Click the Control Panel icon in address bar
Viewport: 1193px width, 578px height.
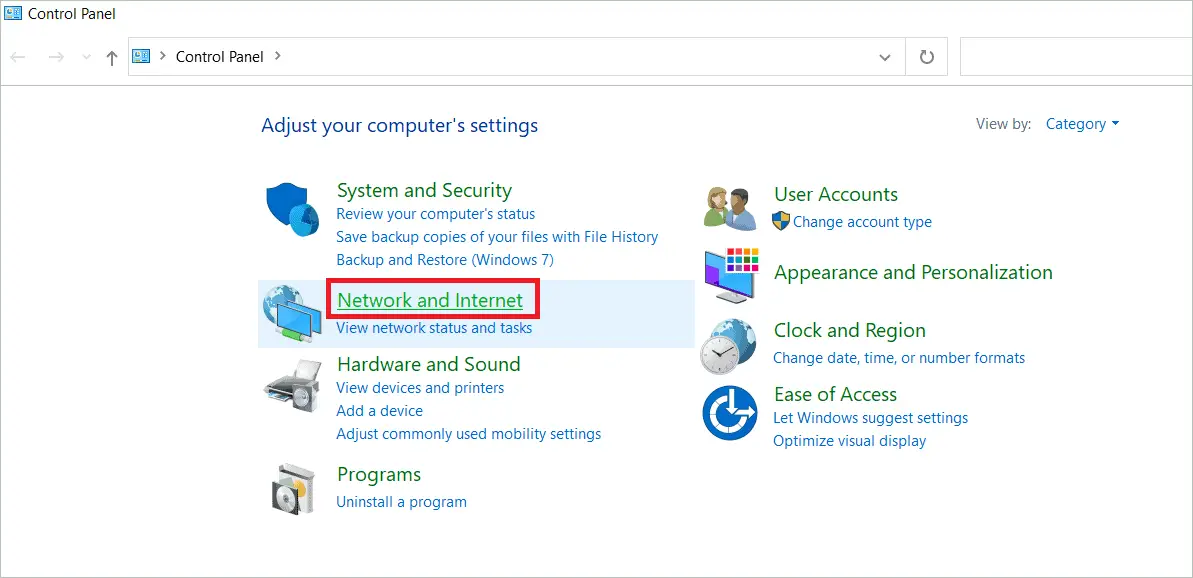[x=142, y=56]
